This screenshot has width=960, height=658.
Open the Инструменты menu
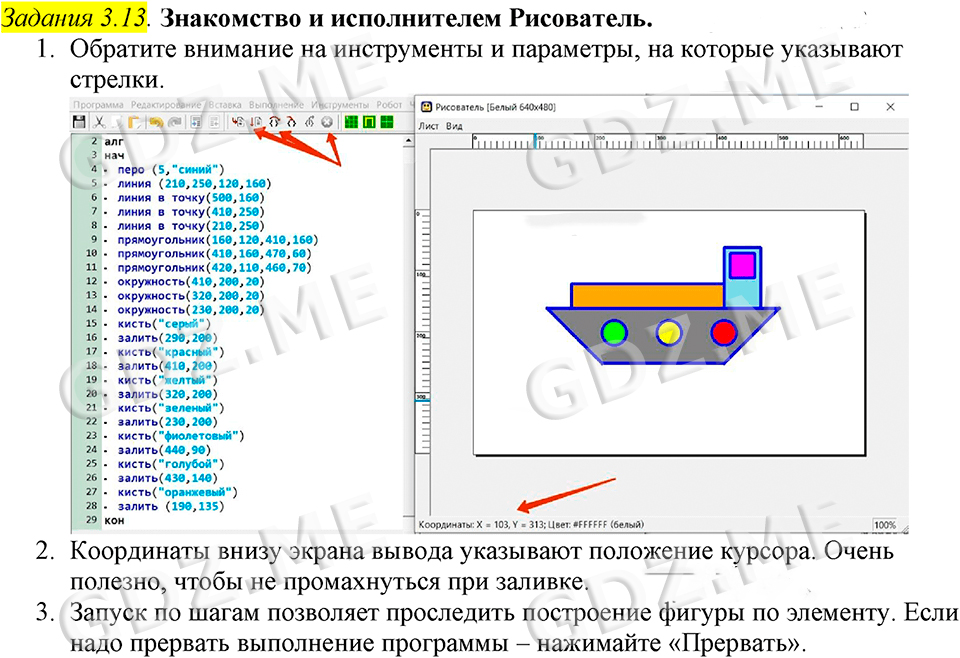[x=340, y=104]
